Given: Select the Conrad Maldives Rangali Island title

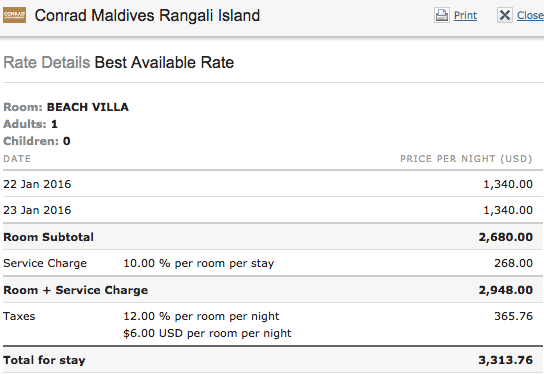Looking at the screenshot, I should coord(147,16).
